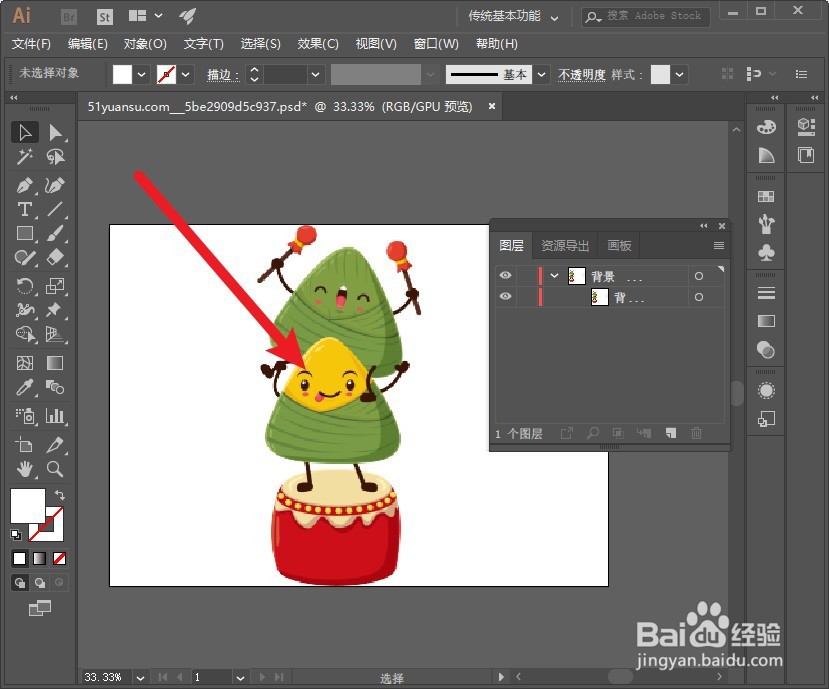Select the Curvature tool

click(55, 185)
